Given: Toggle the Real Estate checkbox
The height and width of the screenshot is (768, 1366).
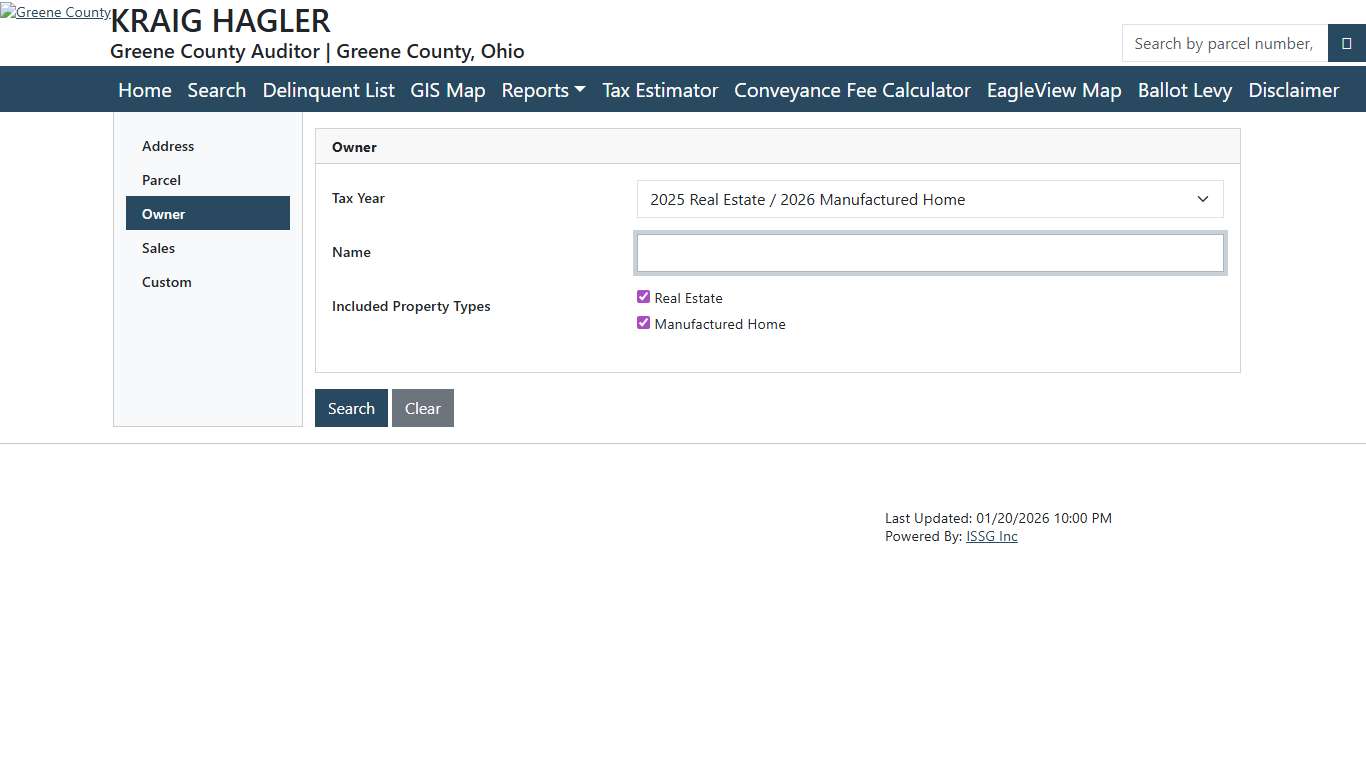Looking at the screenshot, I should (x=644, y=297).
